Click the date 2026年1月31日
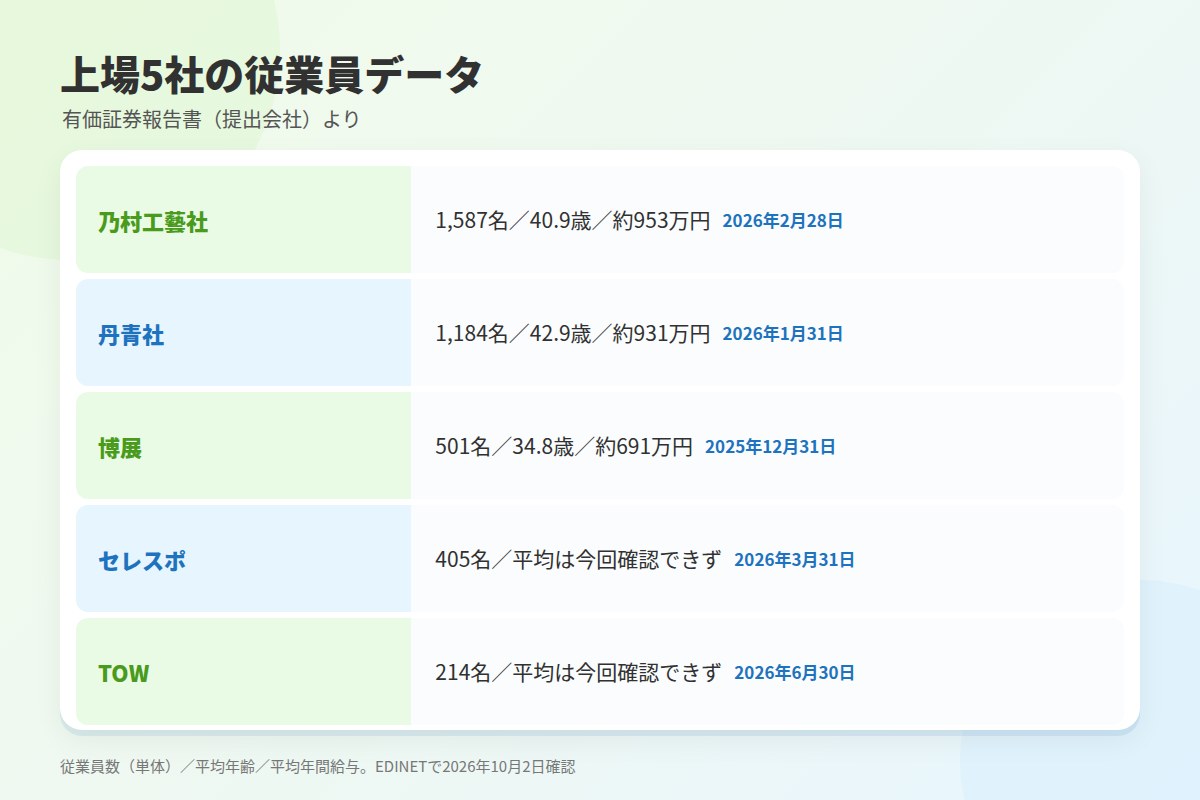Screen dimensions: 1200x800 (x=783, y=334)
